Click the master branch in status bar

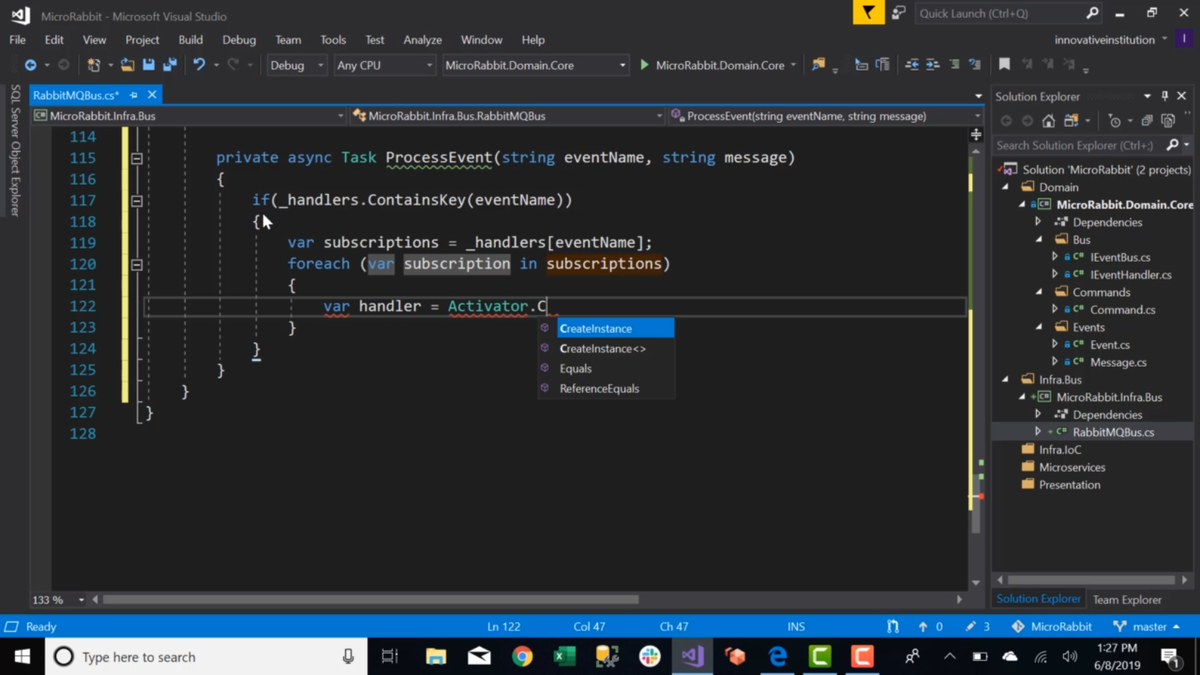coord(1146,627)
